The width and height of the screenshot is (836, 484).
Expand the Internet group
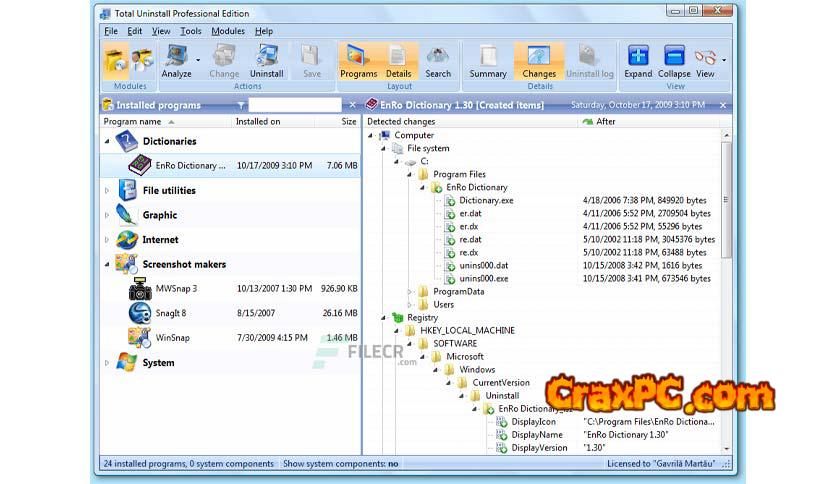[107, 239]
